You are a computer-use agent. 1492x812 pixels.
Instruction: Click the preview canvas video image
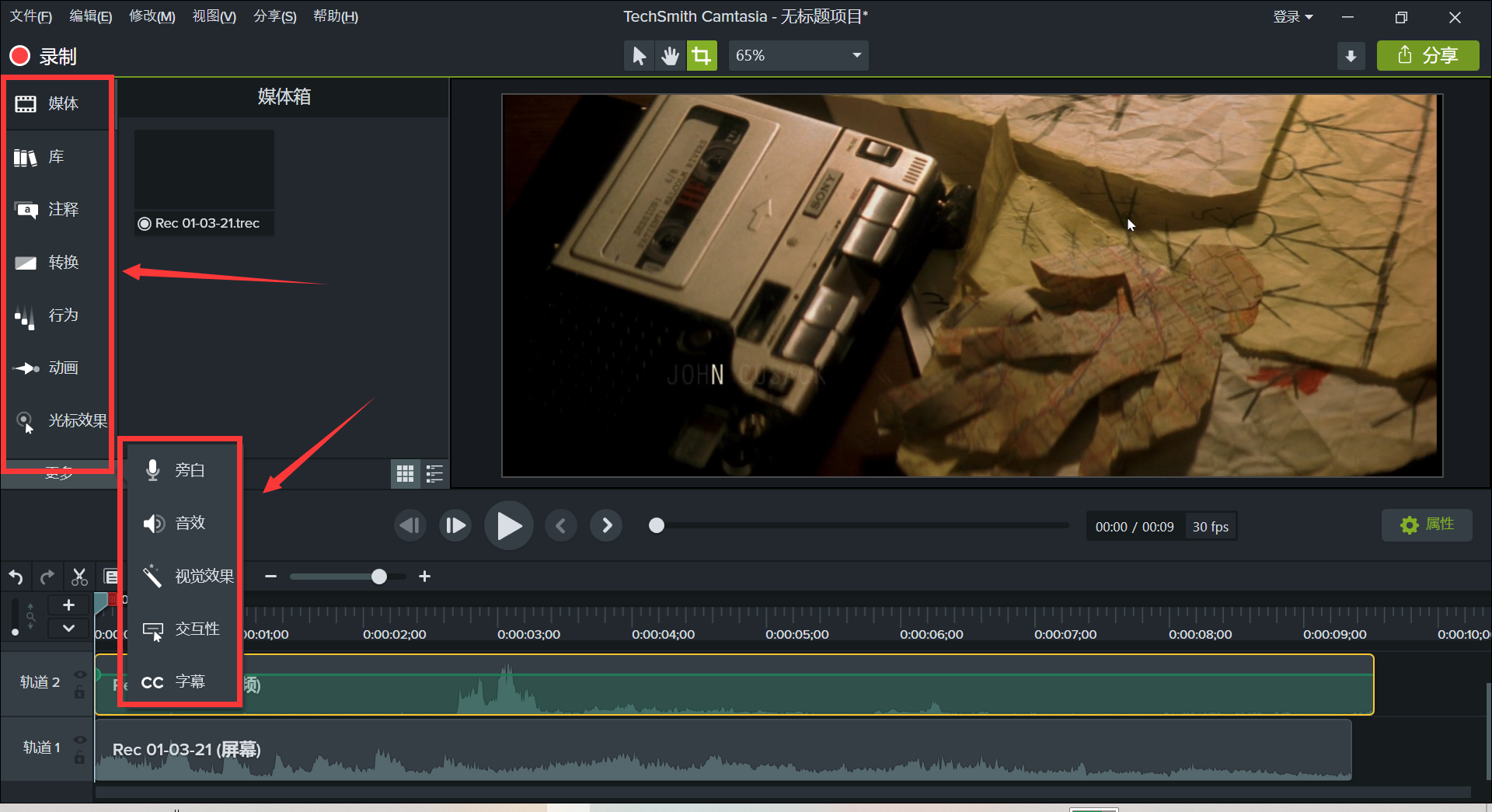tap(971, 285)
